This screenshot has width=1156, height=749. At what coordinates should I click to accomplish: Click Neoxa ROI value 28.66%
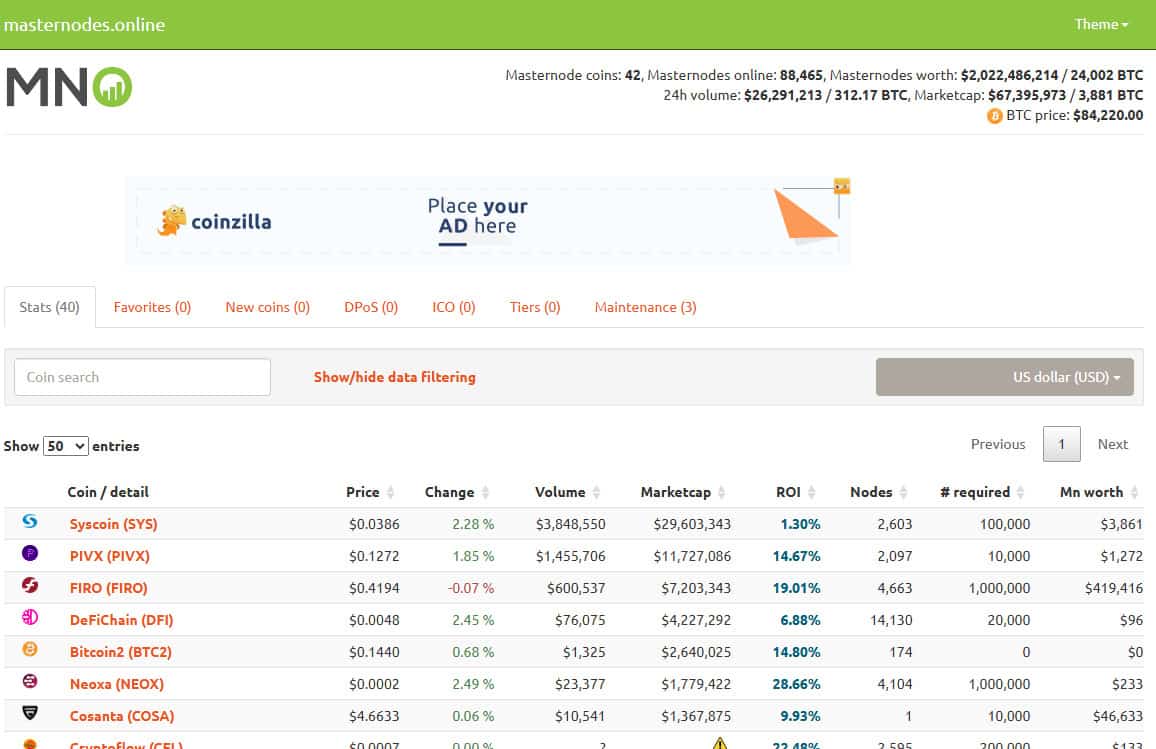(796, 684)
